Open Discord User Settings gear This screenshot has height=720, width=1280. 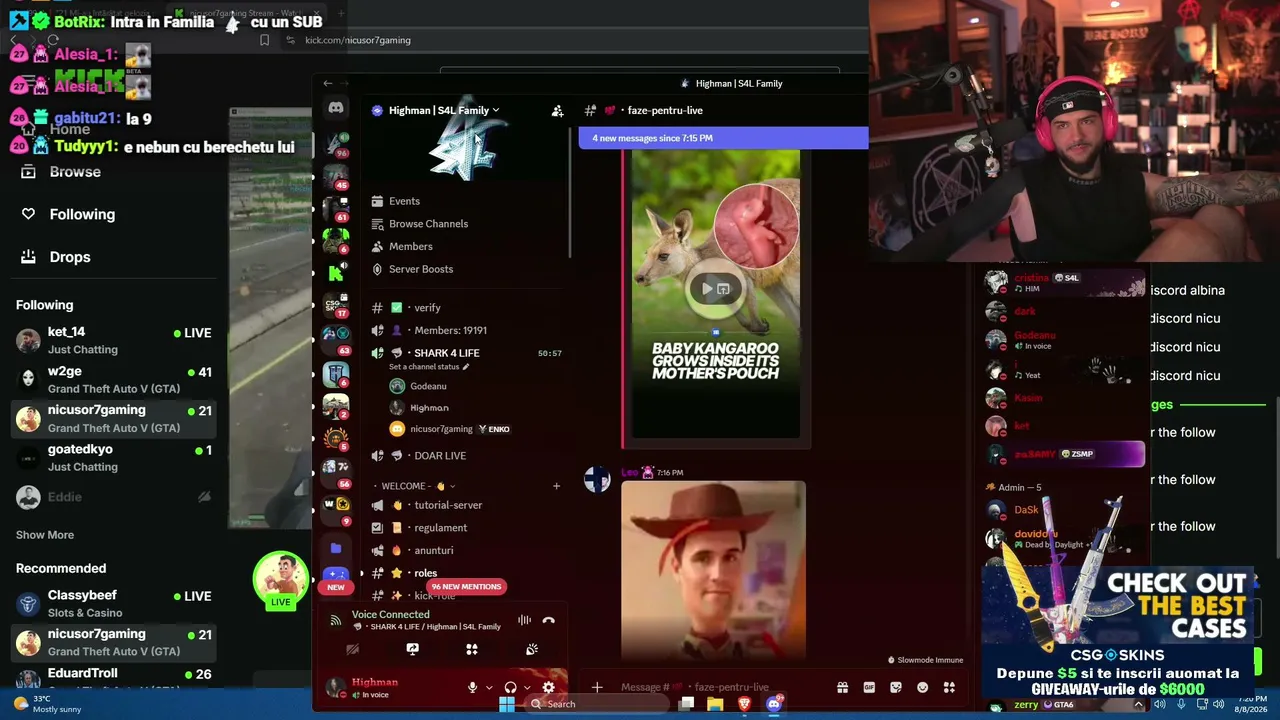pyautogui.click(x=548, y=688)
